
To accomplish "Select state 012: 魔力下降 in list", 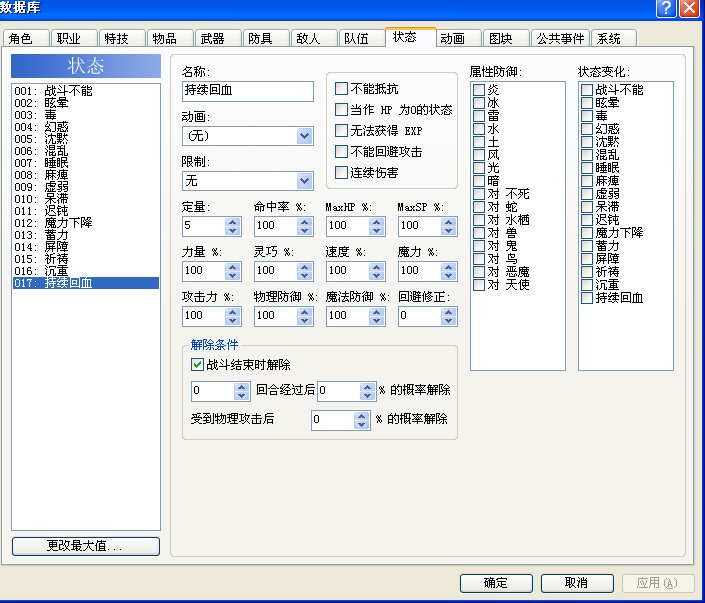I will (86, 223).
